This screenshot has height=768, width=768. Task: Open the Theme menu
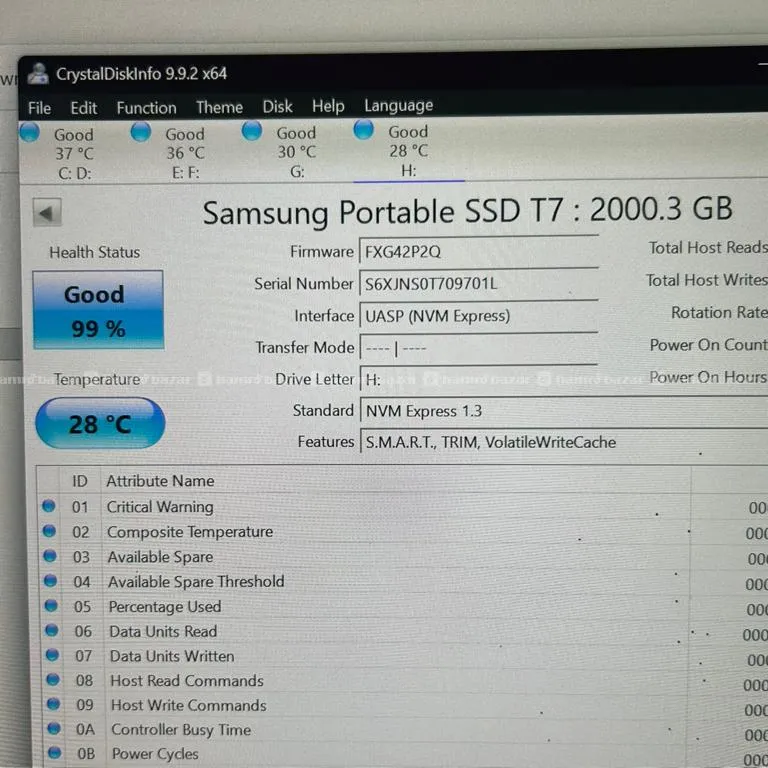[x=219, y=107]
